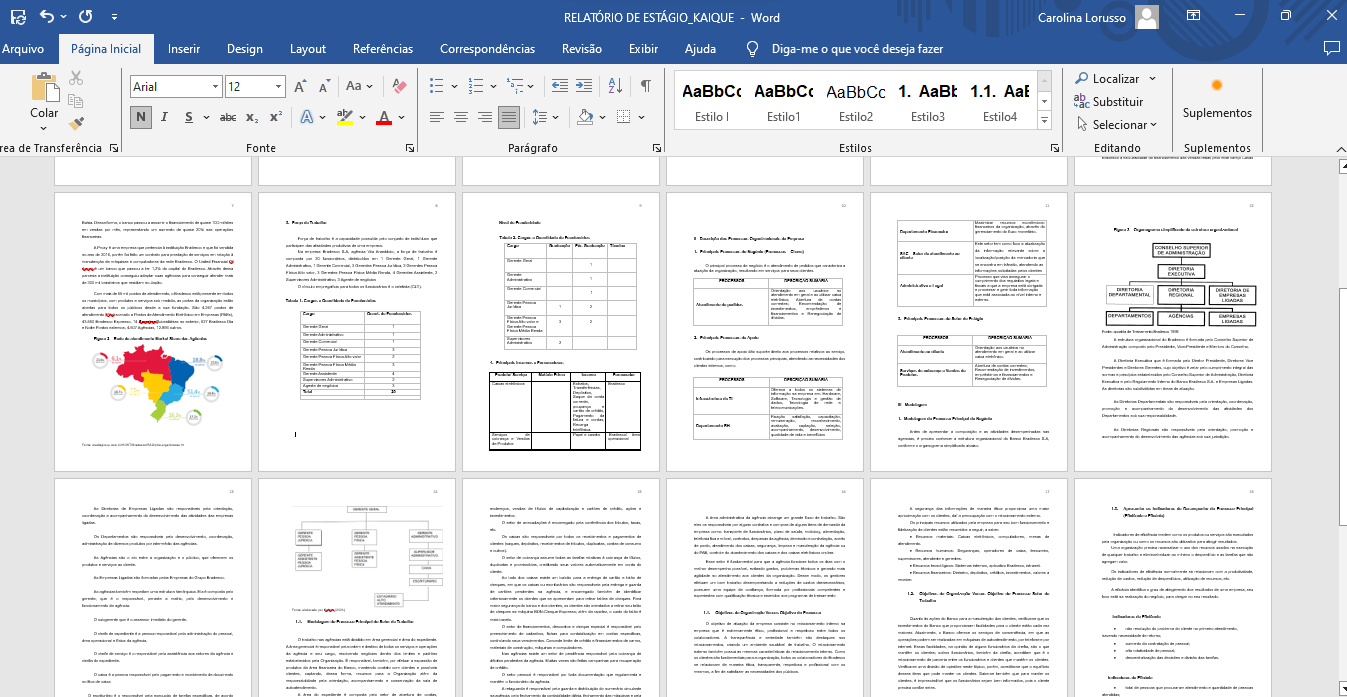Open the Arquivo menu
This screenshot has width=1347, height=697.
click(23, 48)
